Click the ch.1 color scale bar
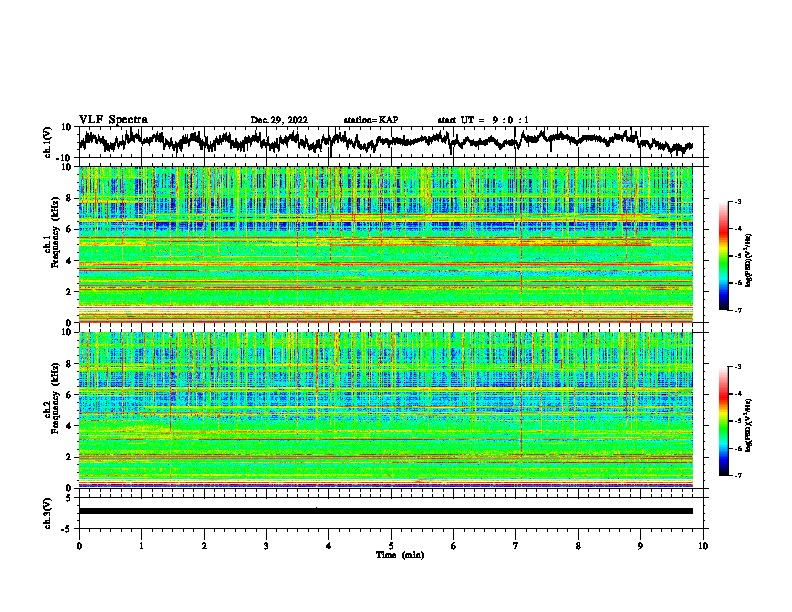Viewport: 792px width, 612px height. (723, 256)
